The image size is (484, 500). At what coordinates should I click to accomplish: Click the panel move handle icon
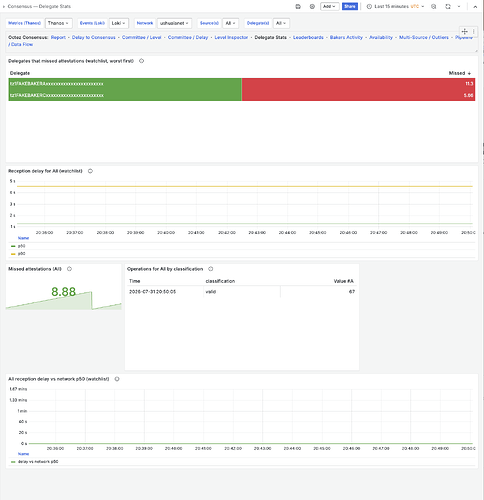click(464, 32)
